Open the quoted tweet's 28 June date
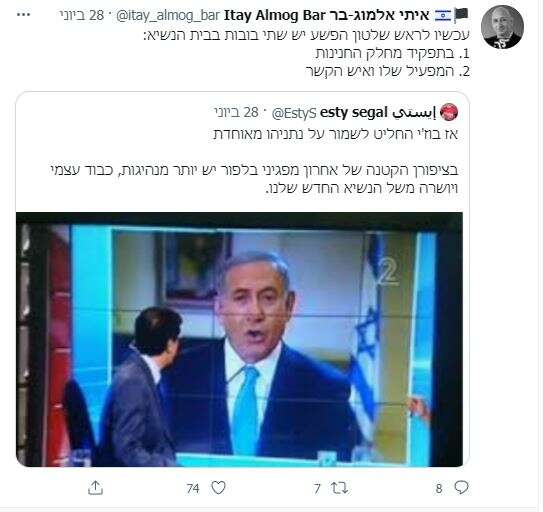 click(x=236, y=113)
